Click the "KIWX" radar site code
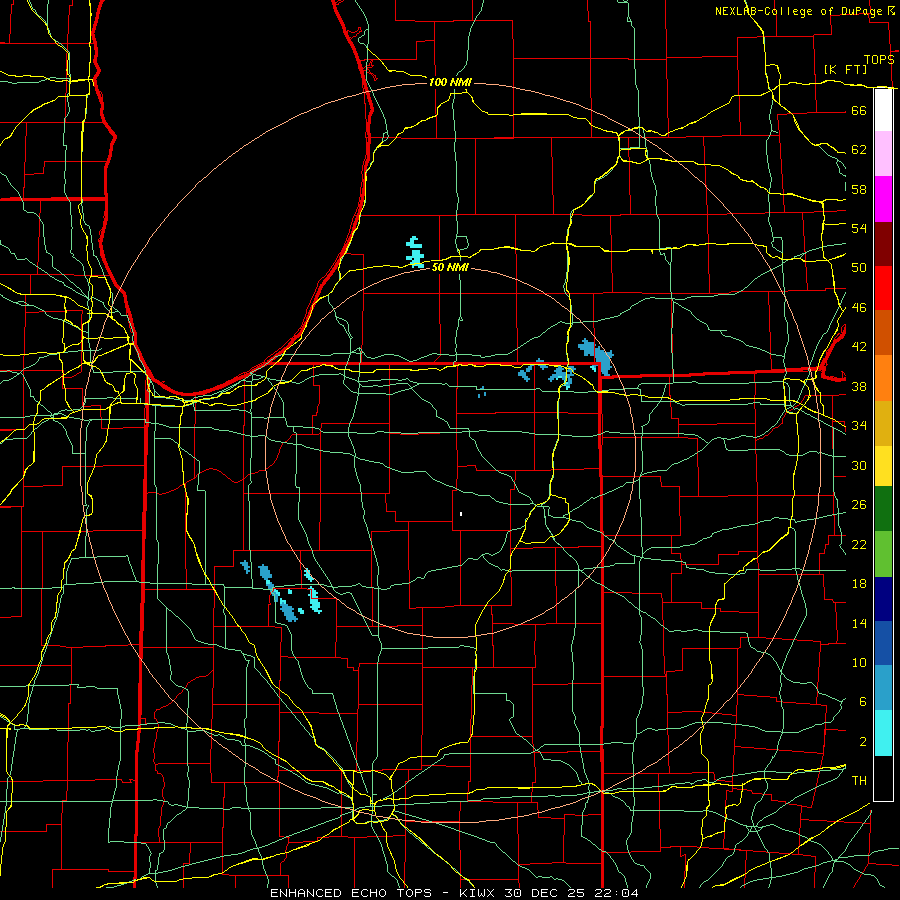The width and height of the screenshot is (900, 900). click(479, 893)
